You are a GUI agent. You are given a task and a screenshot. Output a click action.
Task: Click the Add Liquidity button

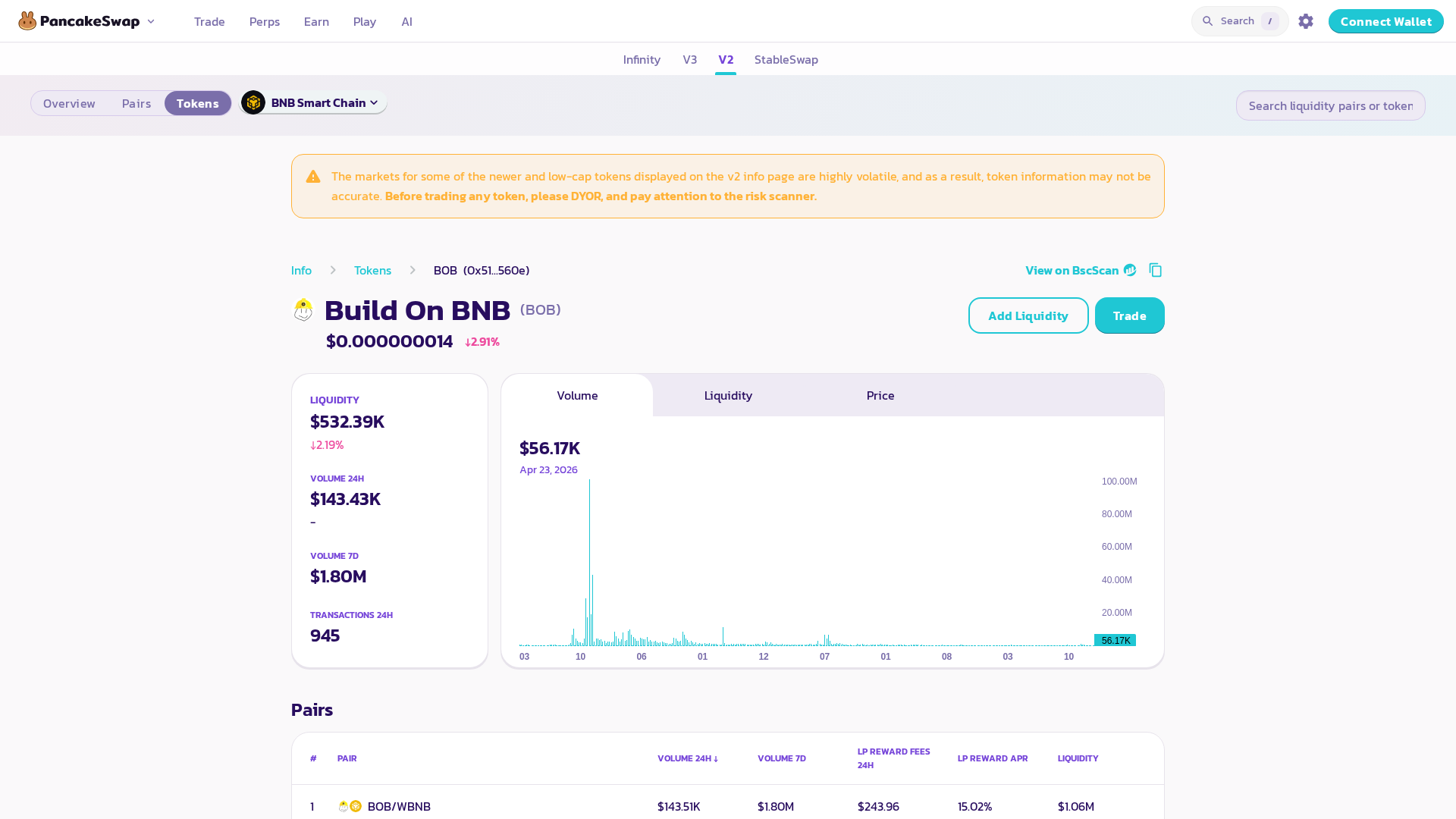(x=1028, y=315)
